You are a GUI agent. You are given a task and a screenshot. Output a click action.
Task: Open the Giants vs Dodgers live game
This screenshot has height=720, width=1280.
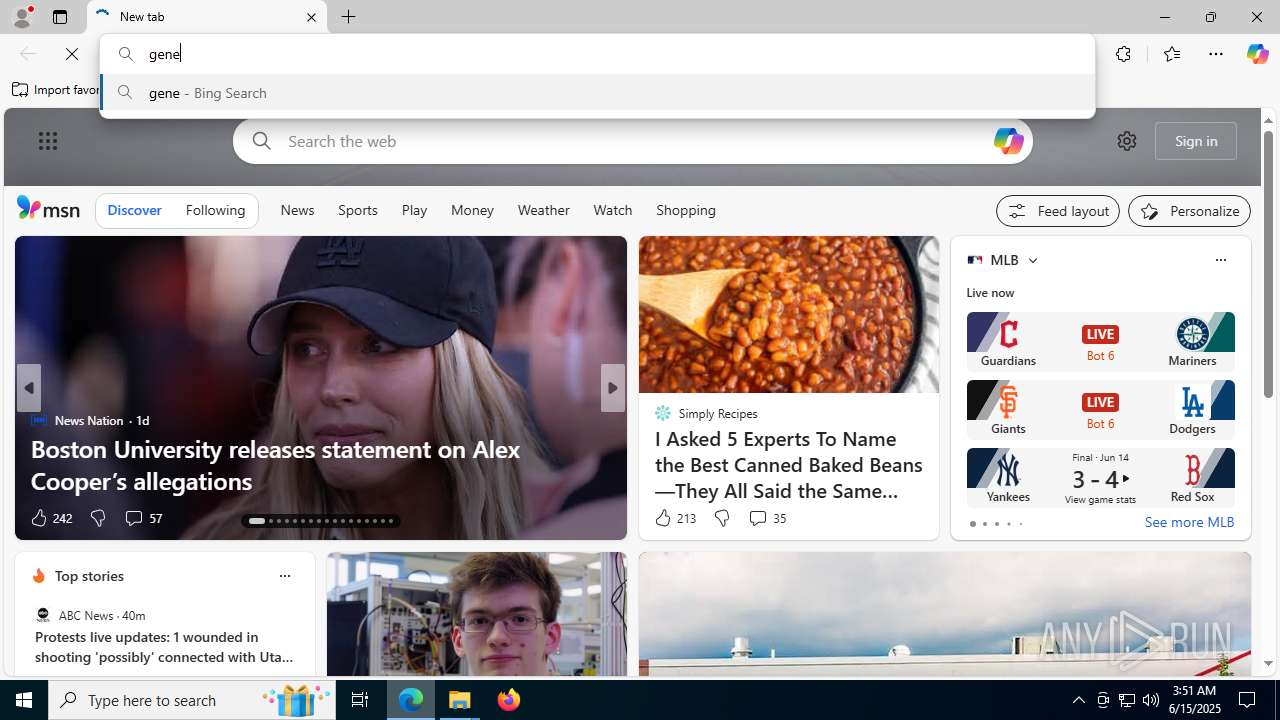click(1100, 409)
